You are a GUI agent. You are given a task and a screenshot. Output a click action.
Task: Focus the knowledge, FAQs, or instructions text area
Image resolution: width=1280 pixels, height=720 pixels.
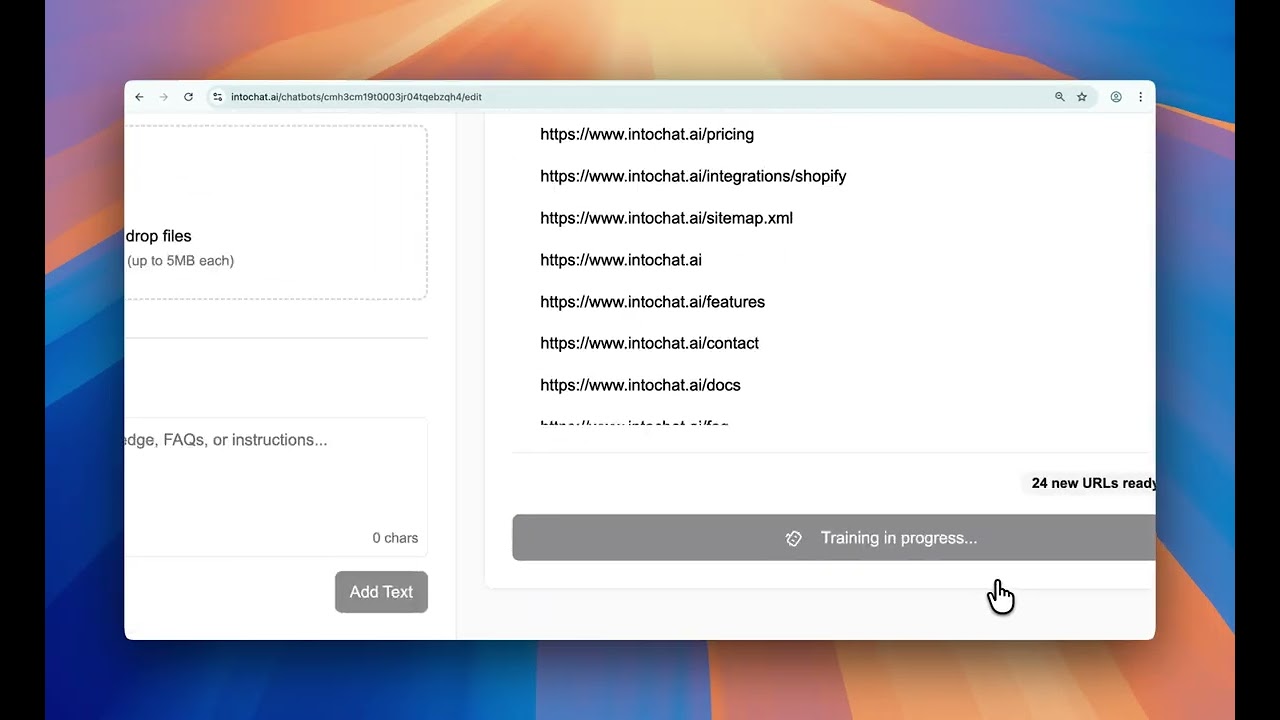coord(276,486)
